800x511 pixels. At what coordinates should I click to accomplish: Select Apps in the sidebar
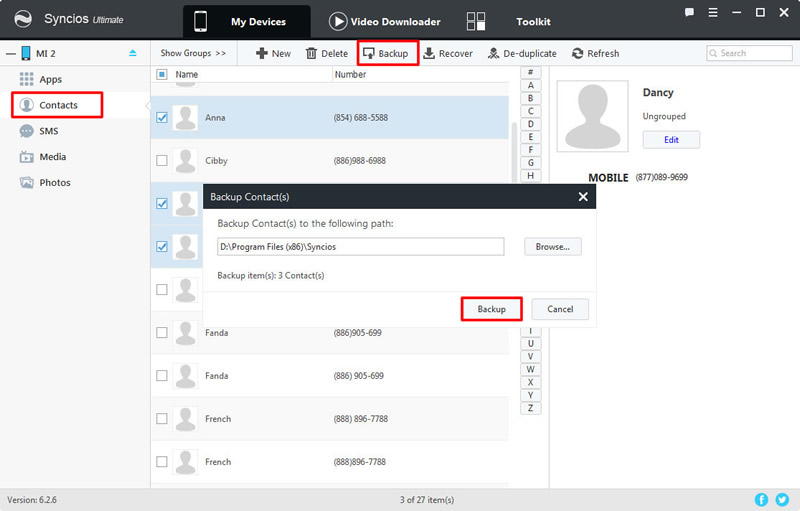click(x=41, y=79)
